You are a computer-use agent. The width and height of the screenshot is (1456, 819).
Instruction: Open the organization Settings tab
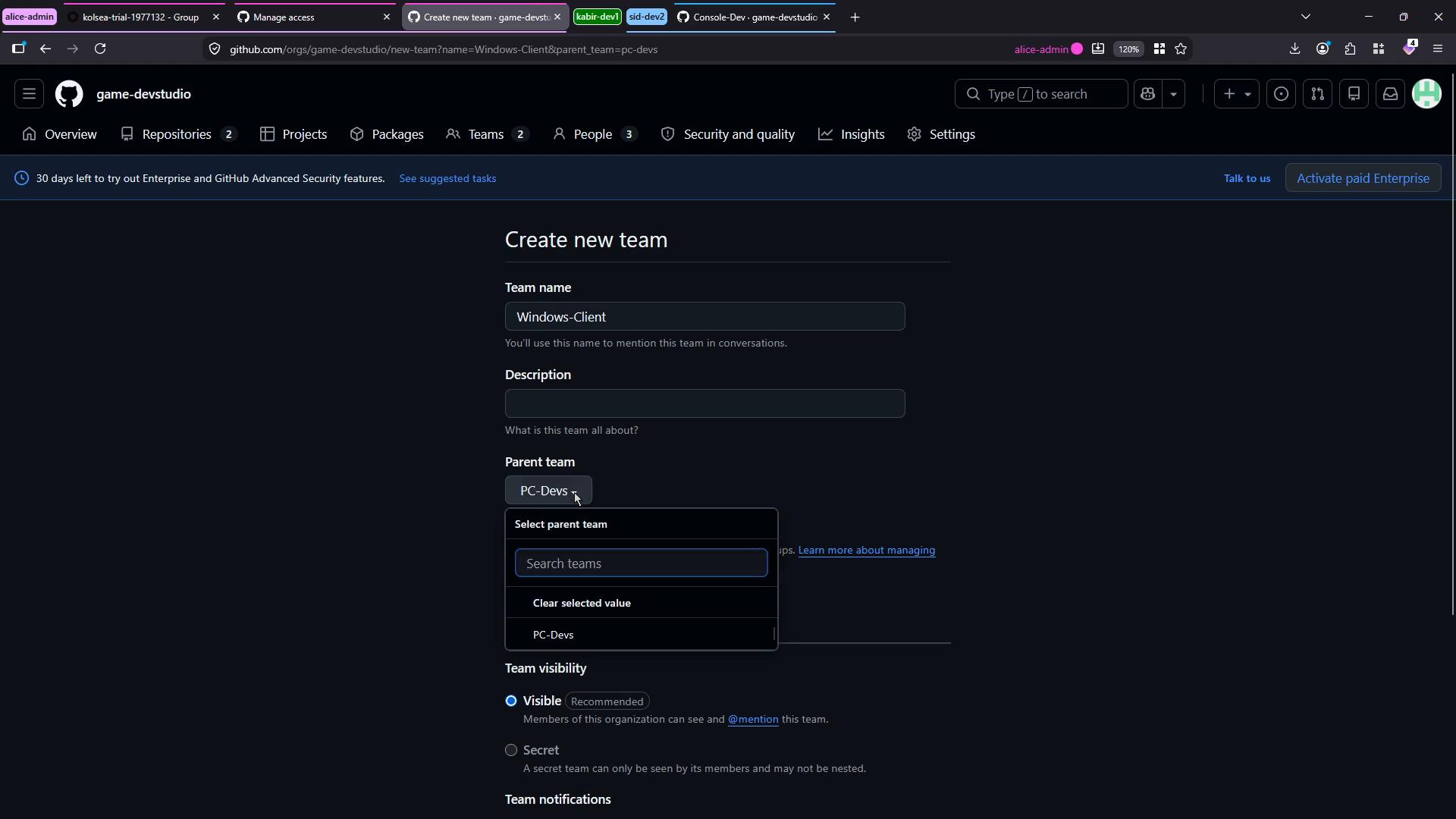pyautogui.click(x=941, y=134)
